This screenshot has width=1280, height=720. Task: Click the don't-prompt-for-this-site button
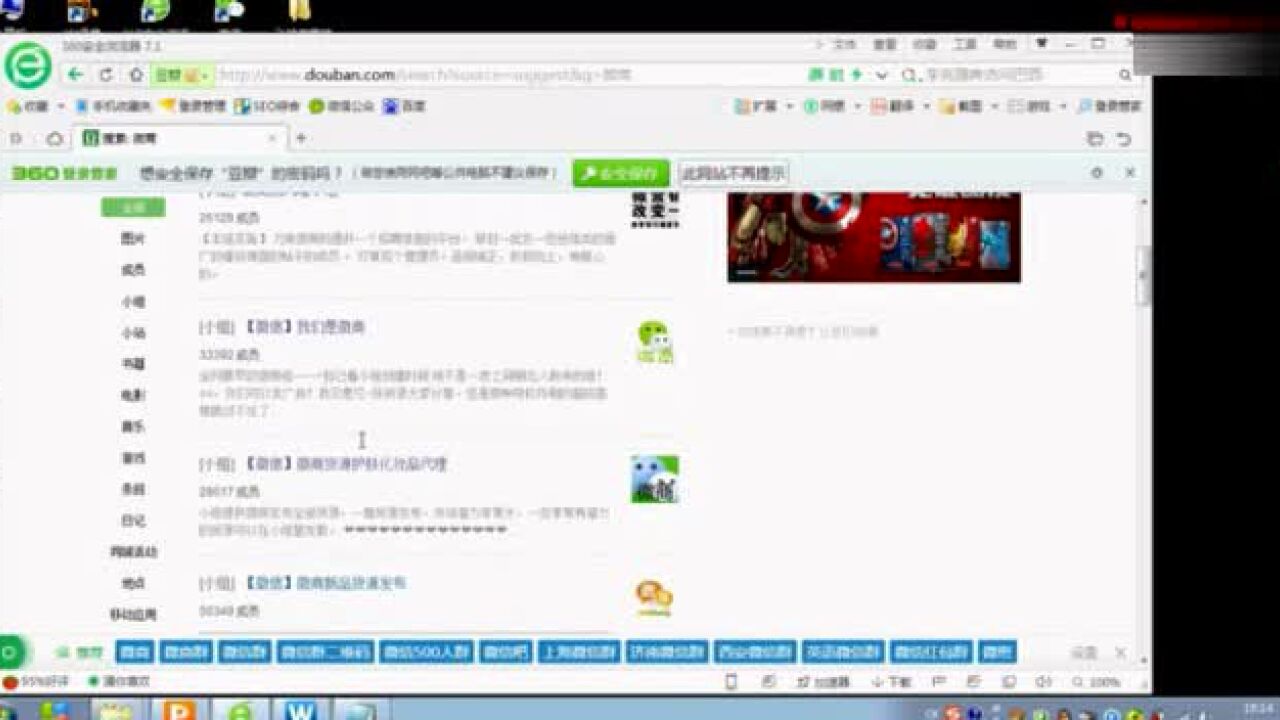click(733, 173)
